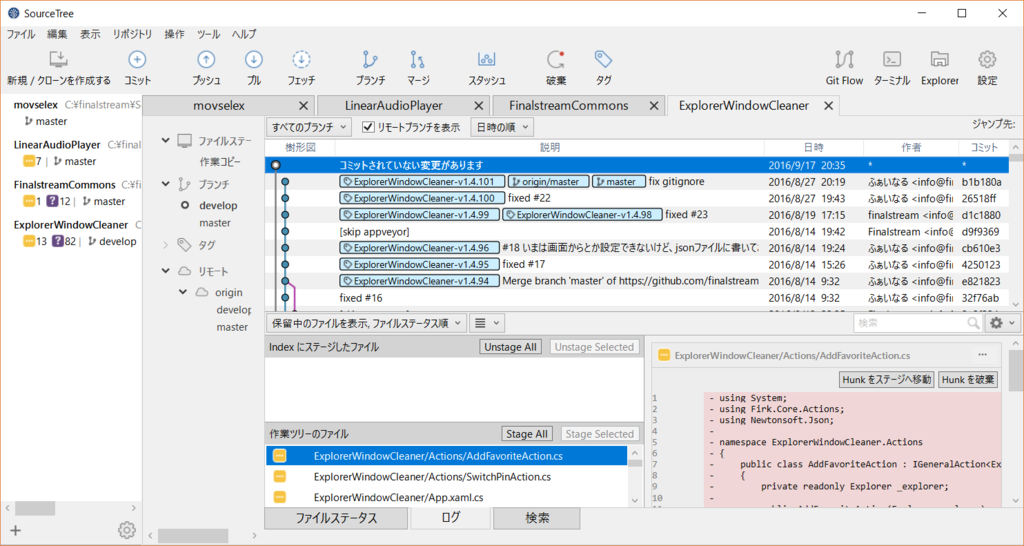Open the Repository menu

tap(132, 34)
